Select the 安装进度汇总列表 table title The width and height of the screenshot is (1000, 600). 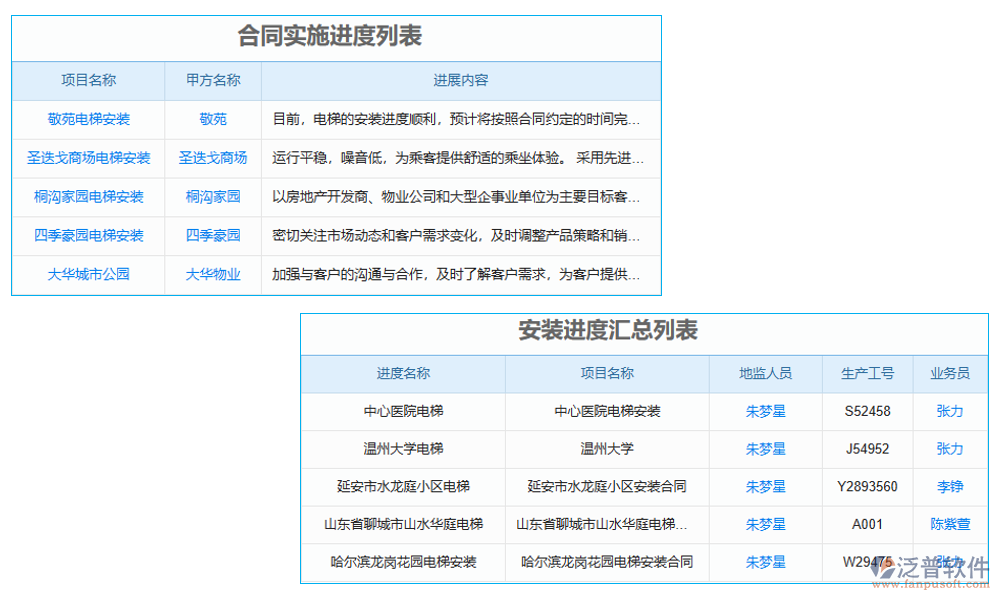click(608, 331)
